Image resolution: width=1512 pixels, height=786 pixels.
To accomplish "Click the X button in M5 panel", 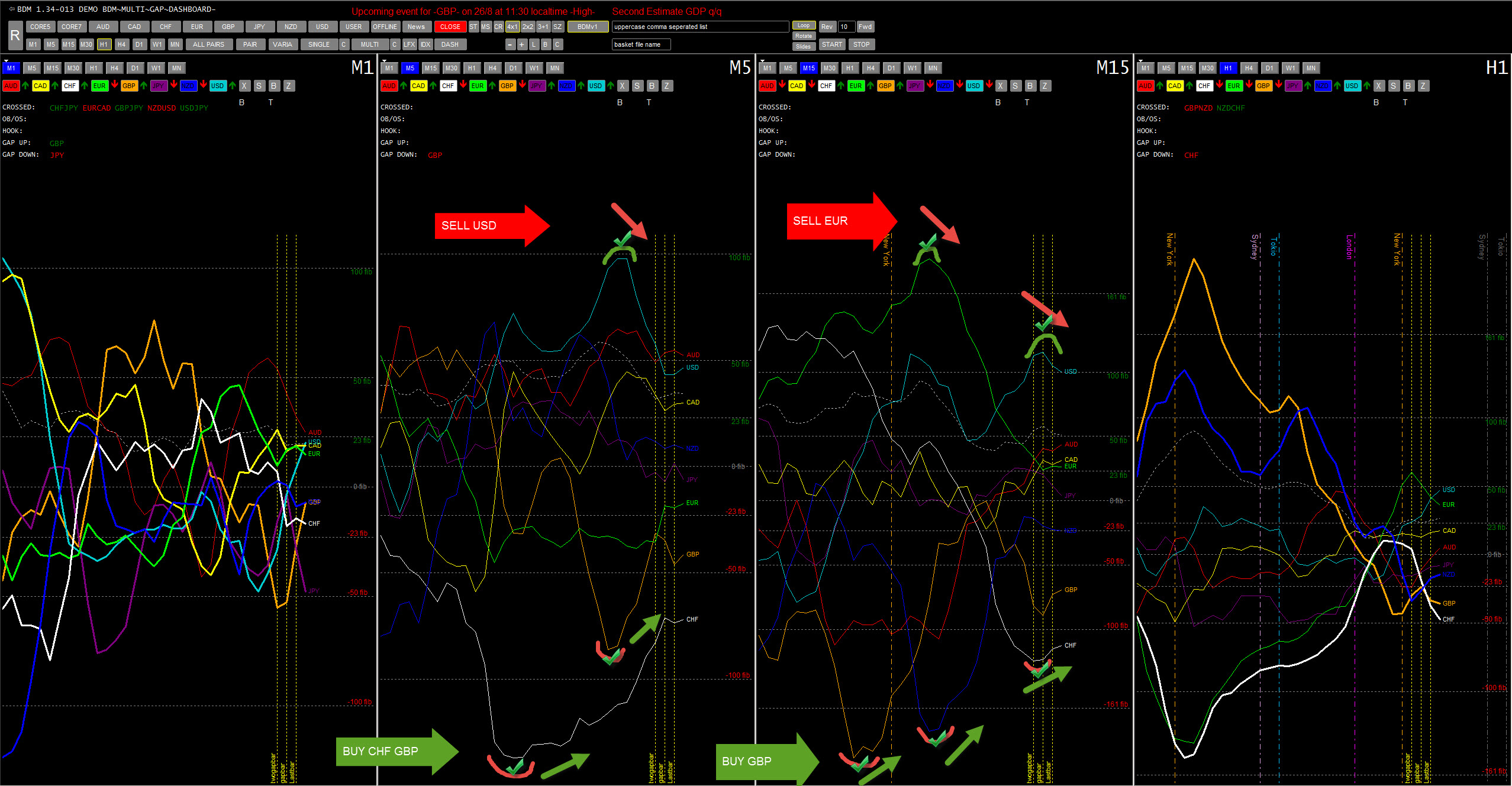I will point(623,86).
